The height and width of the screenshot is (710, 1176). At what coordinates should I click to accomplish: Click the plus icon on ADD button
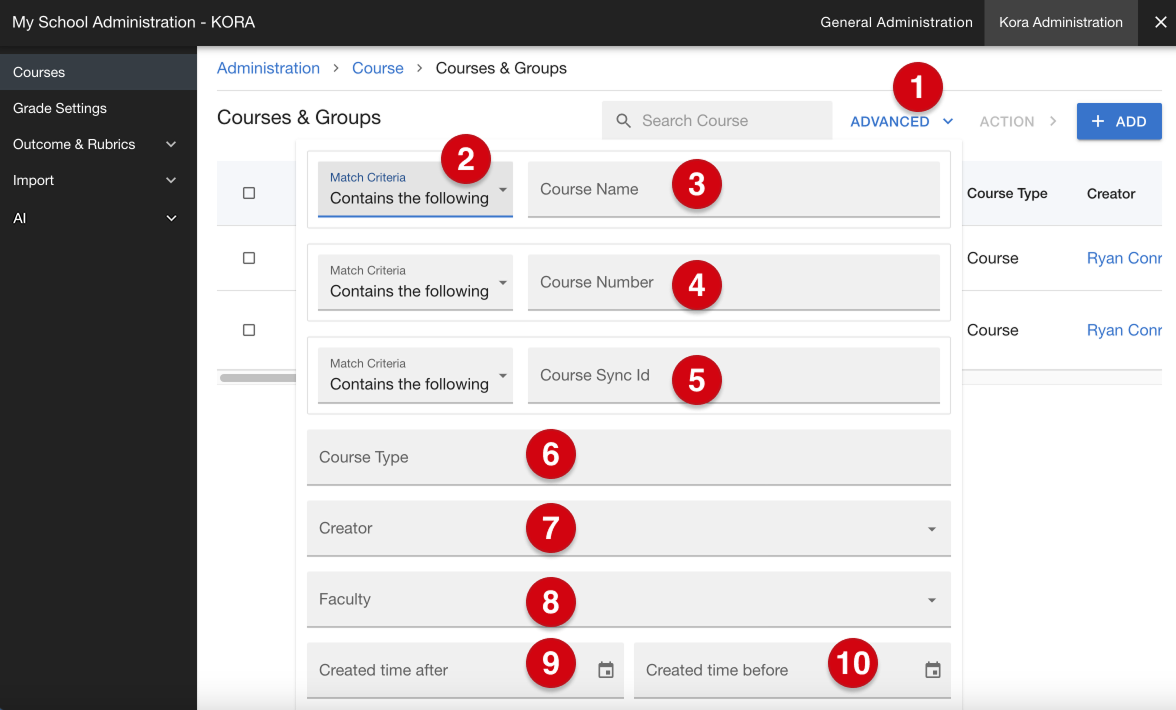(1097, 121)
